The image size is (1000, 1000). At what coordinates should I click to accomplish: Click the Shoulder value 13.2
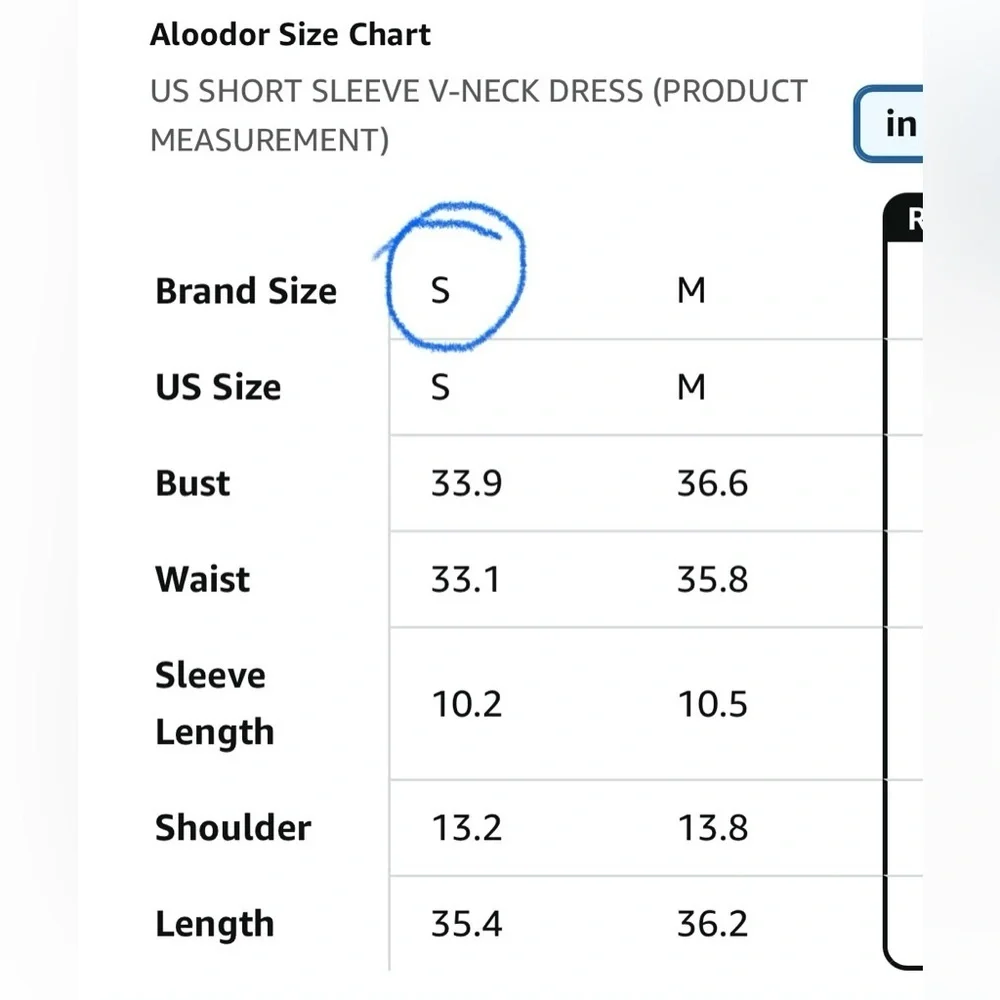[x=466, y=828]
